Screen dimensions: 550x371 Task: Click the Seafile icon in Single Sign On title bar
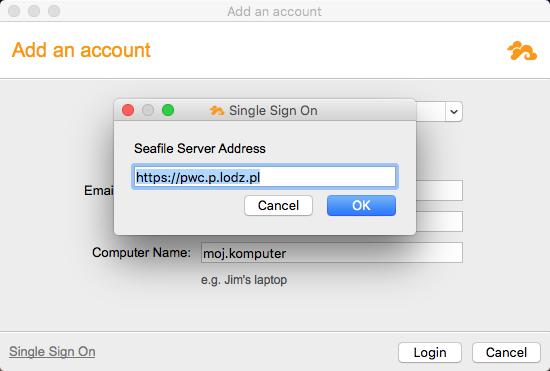coord(217,111)
